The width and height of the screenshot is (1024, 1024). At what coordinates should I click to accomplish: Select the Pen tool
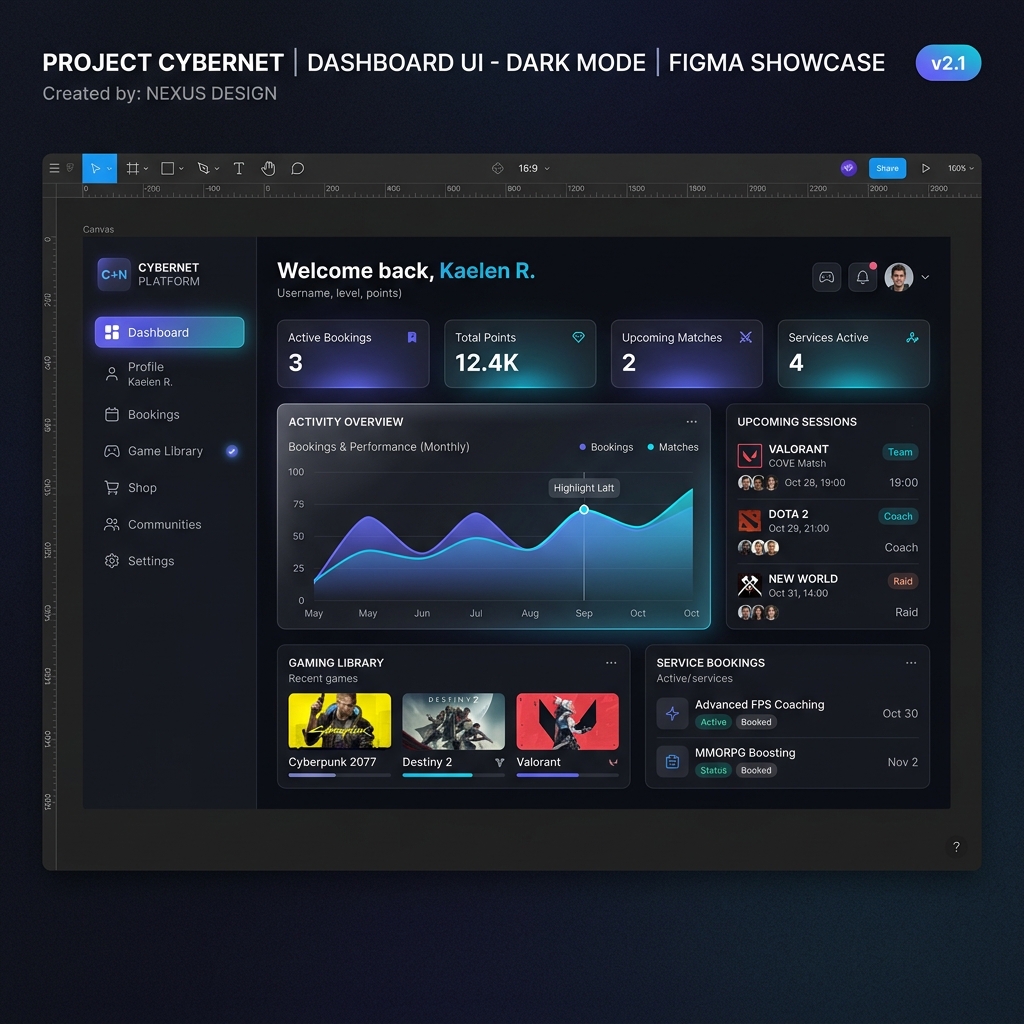[x=203, y=168]
